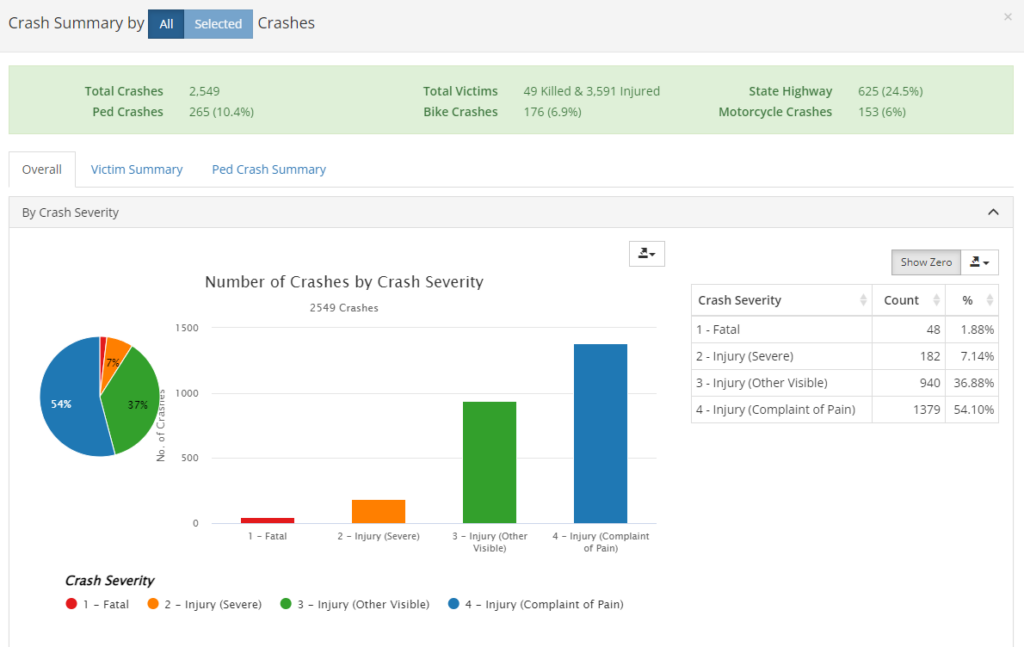Image resolution: width=1024 pixels, height=647 pixels.
Task: Open the table export dropdown icon
Action: [x=979, y=262]
